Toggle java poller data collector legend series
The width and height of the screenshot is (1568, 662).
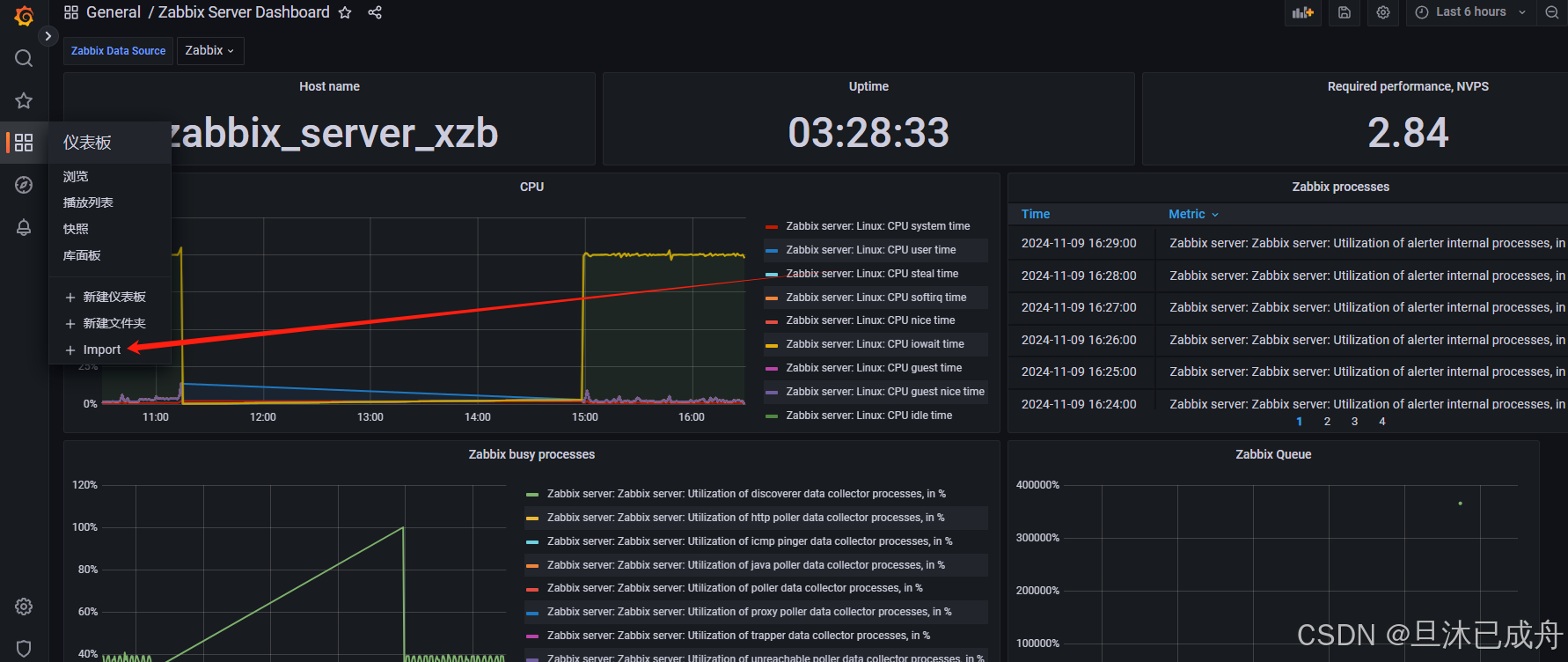tap(746, 565)
